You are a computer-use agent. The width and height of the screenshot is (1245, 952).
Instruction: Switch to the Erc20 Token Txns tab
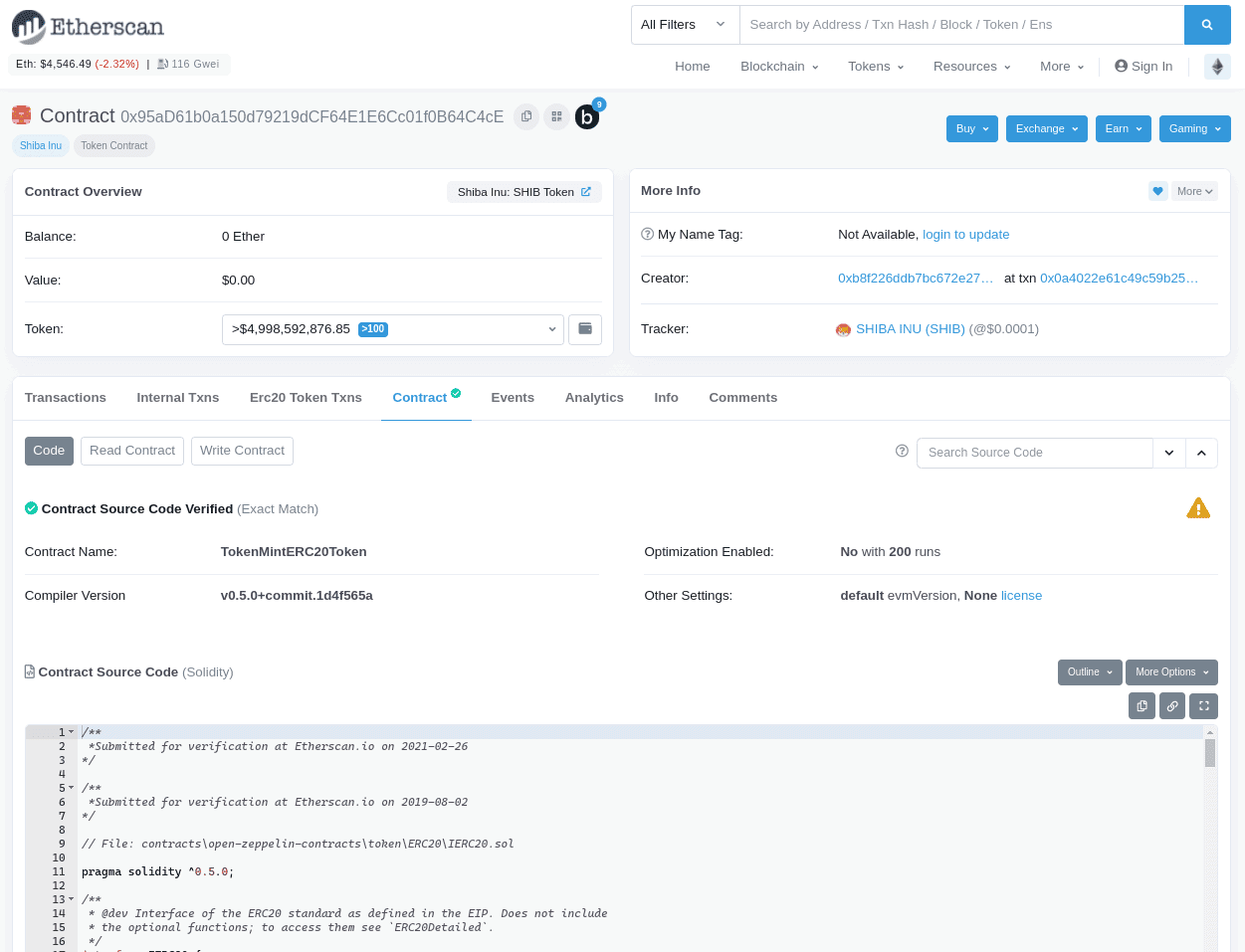click(306, 398)
